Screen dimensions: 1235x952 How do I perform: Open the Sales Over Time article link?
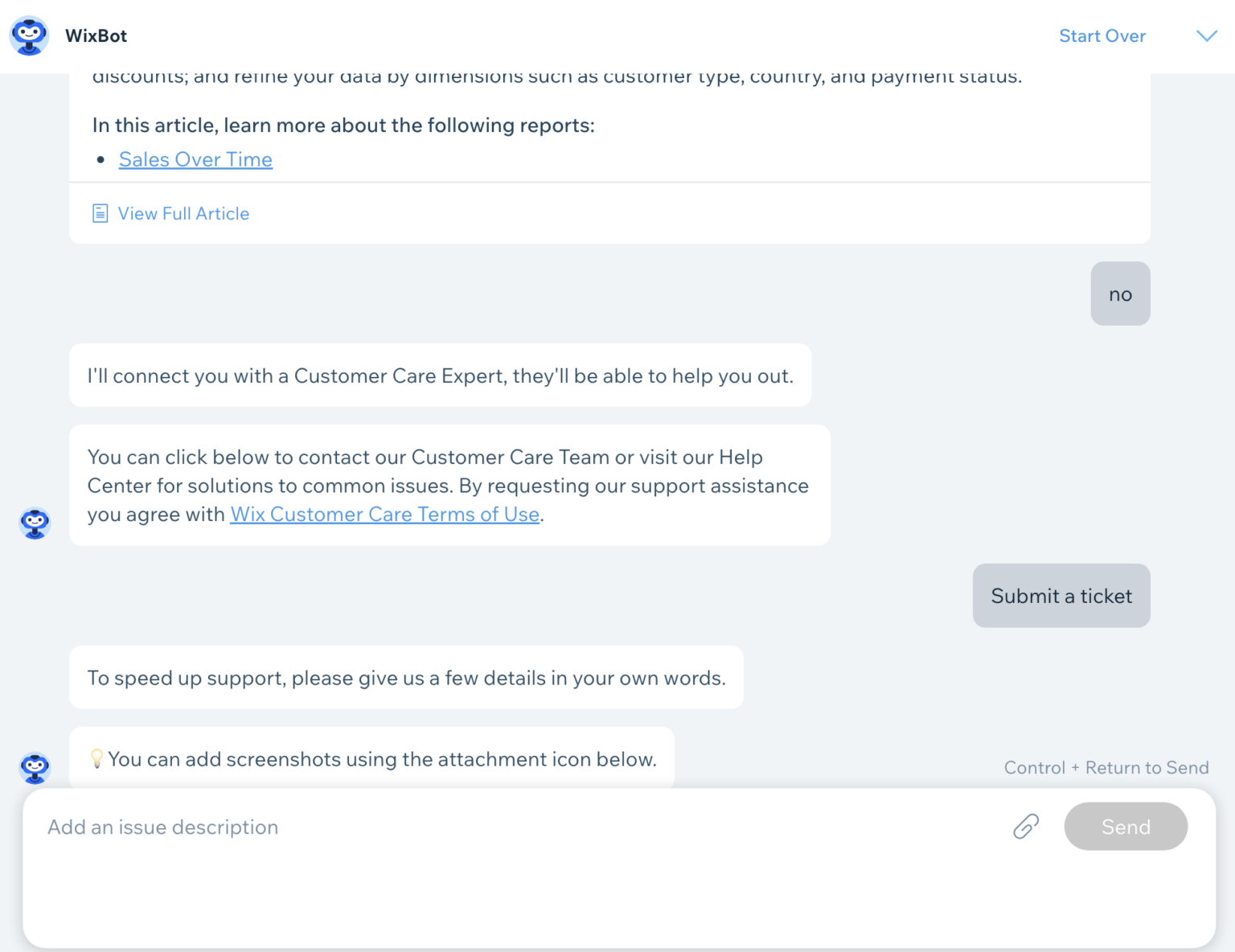click(195, 159)
